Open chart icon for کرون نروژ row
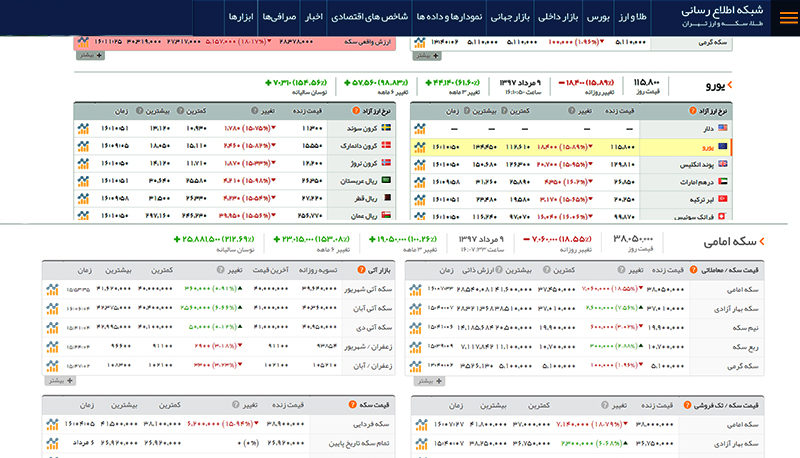This screenshot has width=800, height=458. [x=83, y=163]
